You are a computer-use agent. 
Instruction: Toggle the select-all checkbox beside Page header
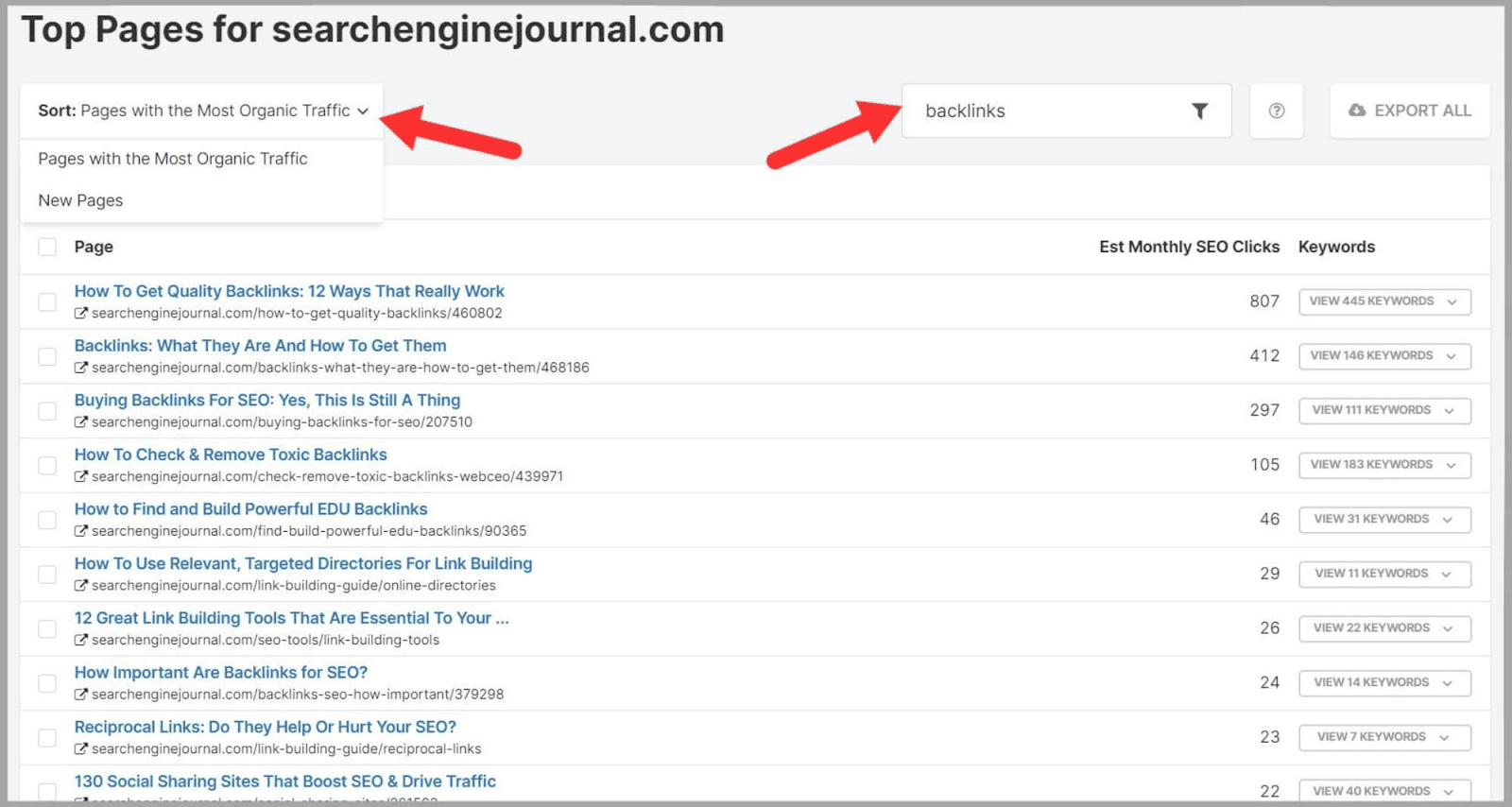click(47, 248)
